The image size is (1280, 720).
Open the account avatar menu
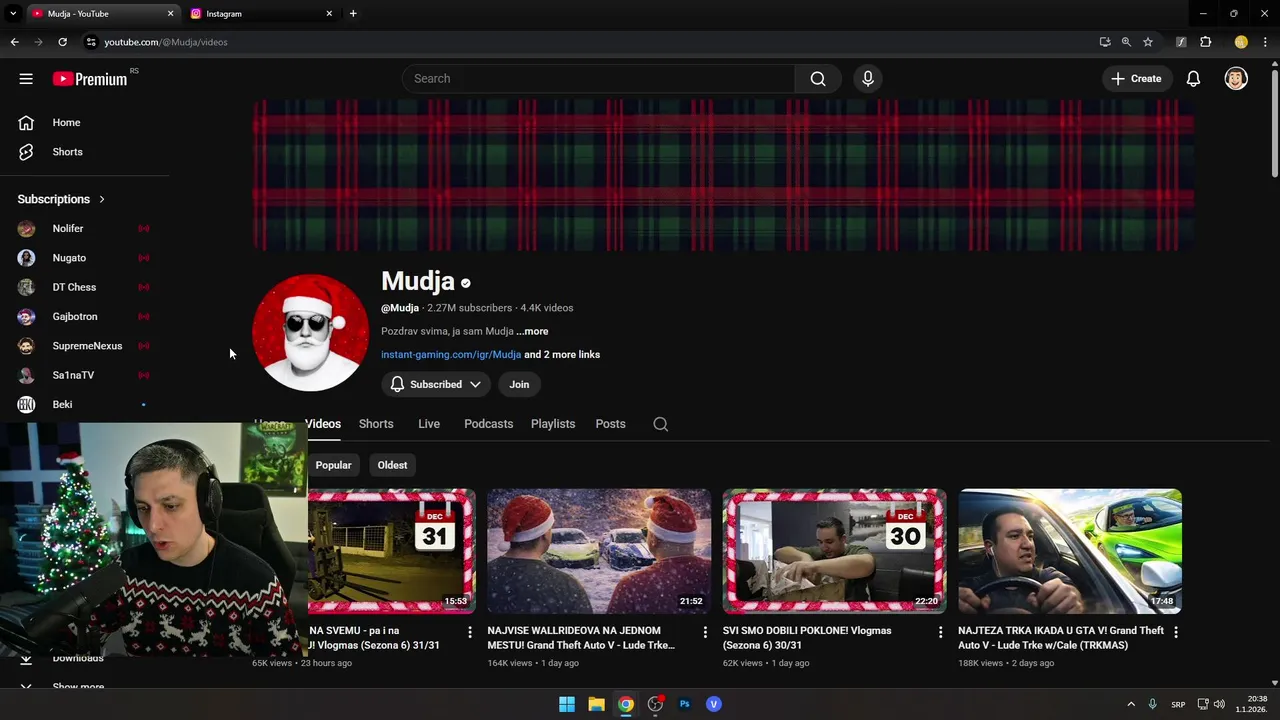(x=1236, y=79)
